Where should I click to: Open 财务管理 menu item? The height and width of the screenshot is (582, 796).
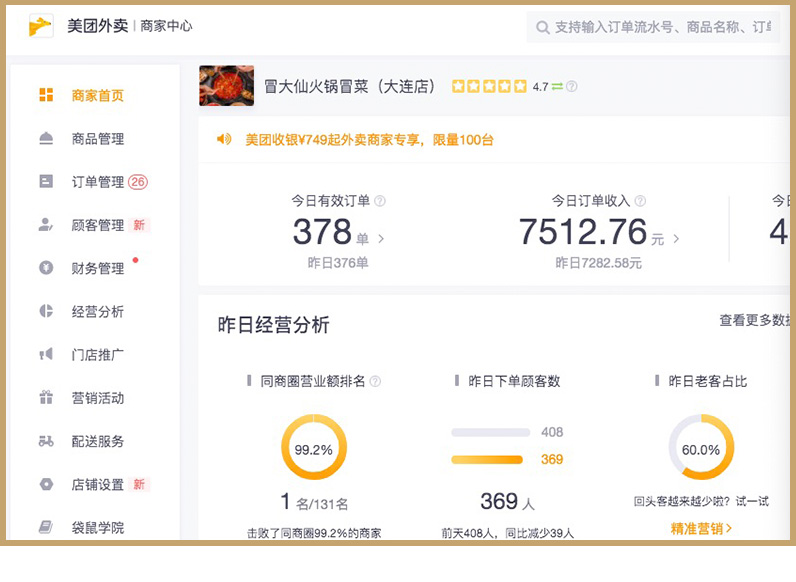click(98, 268)
